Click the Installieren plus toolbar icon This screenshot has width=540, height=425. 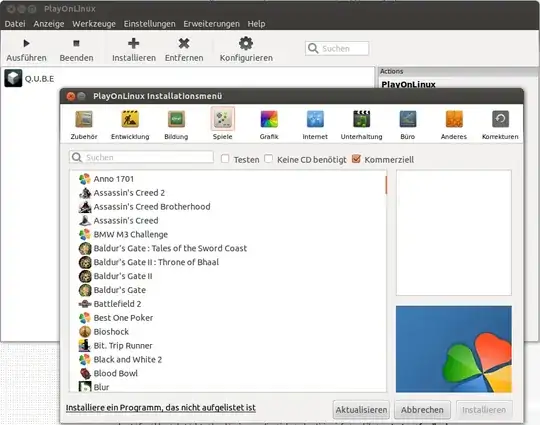tap(134, 43)
